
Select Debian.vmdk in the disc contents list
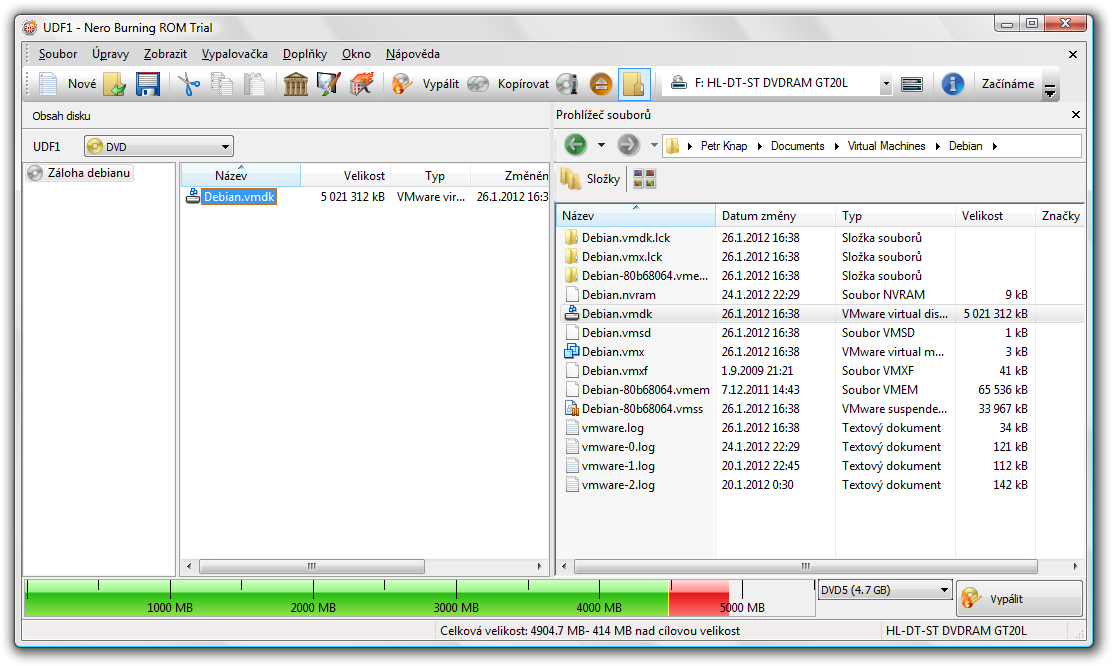pyautogui.click(x=239, y=196)
